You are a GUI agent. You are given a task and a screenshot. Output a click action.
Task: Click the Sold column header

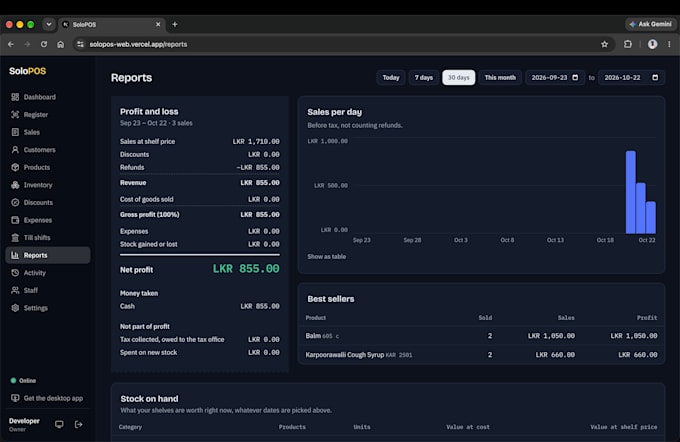pyautogui.click(x=485, y=318)
